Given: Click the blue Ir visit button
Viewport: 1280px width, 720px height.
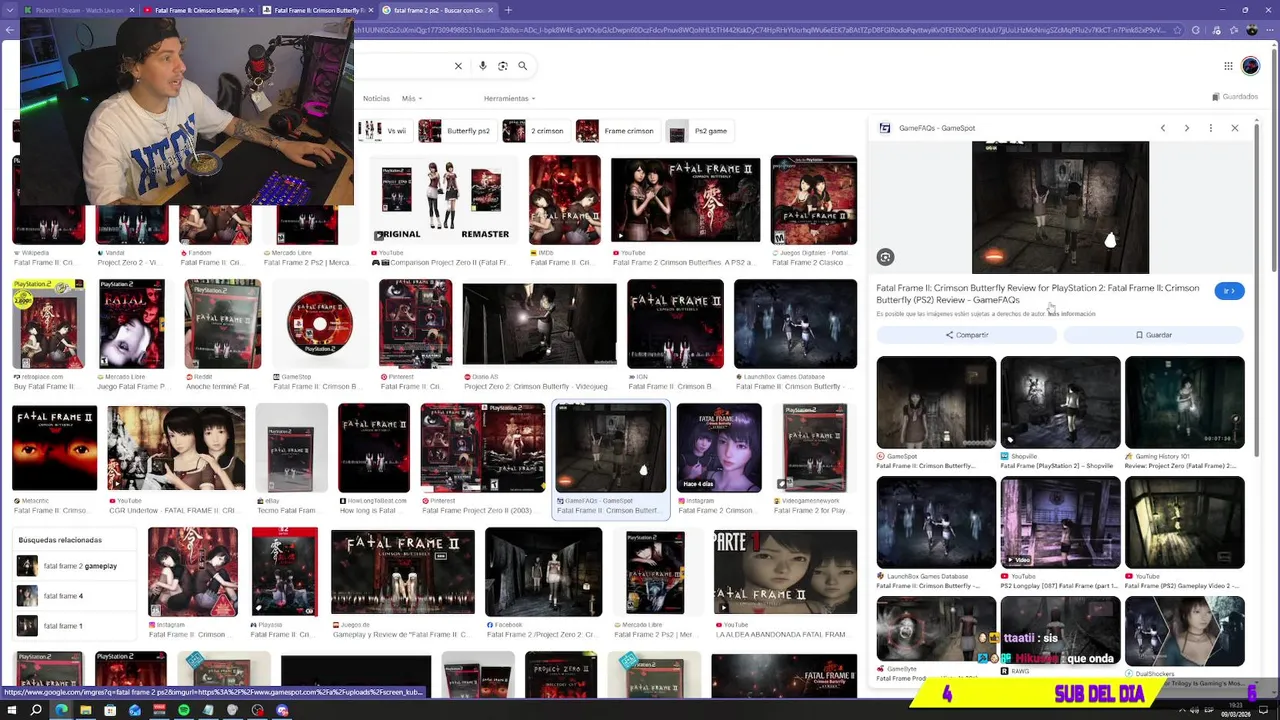Looking at the screenshot, I should coord(1229,291).
